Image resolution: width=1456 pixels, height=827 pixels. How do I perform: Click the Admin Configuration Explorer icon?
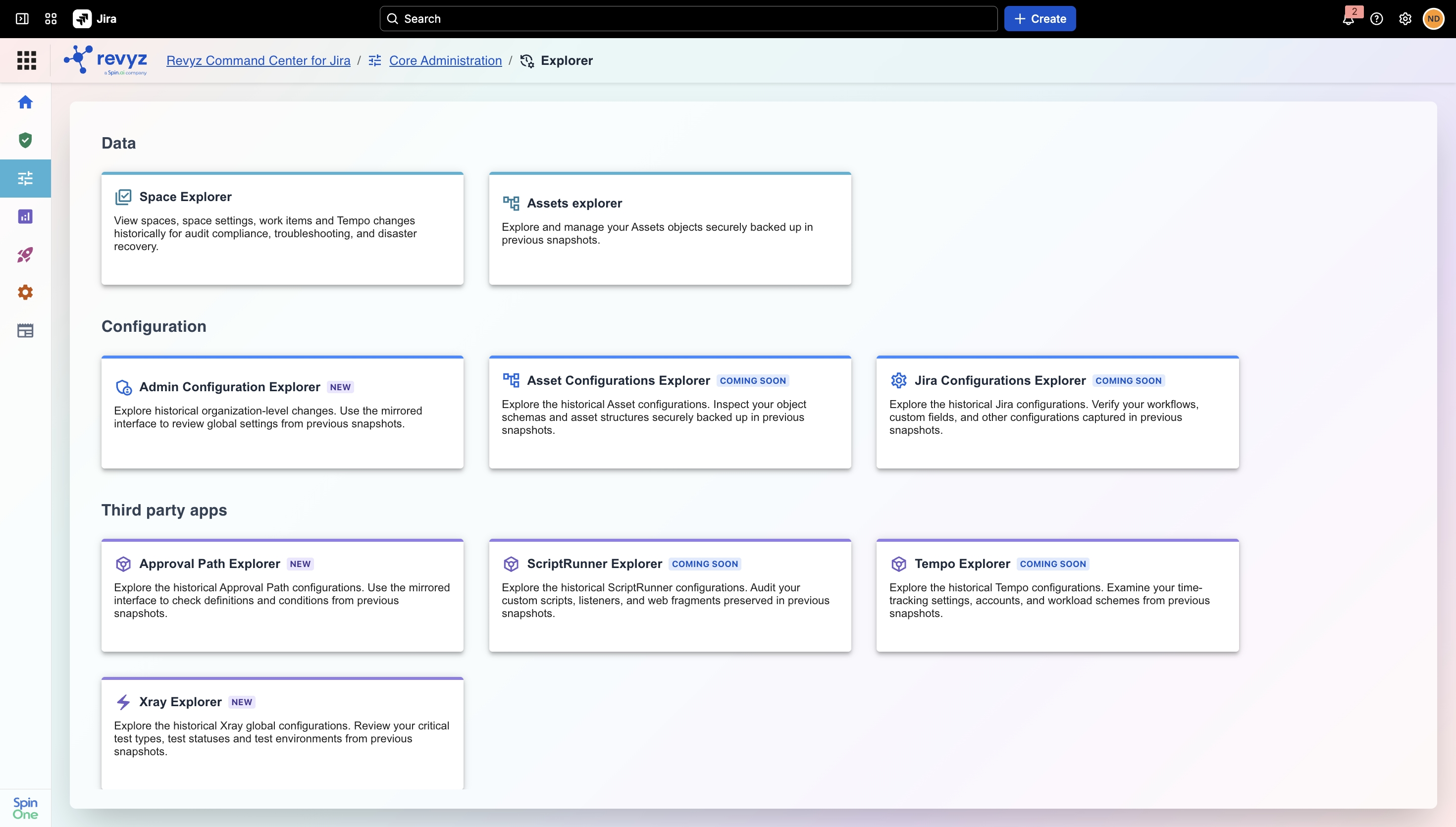(123, 387)
